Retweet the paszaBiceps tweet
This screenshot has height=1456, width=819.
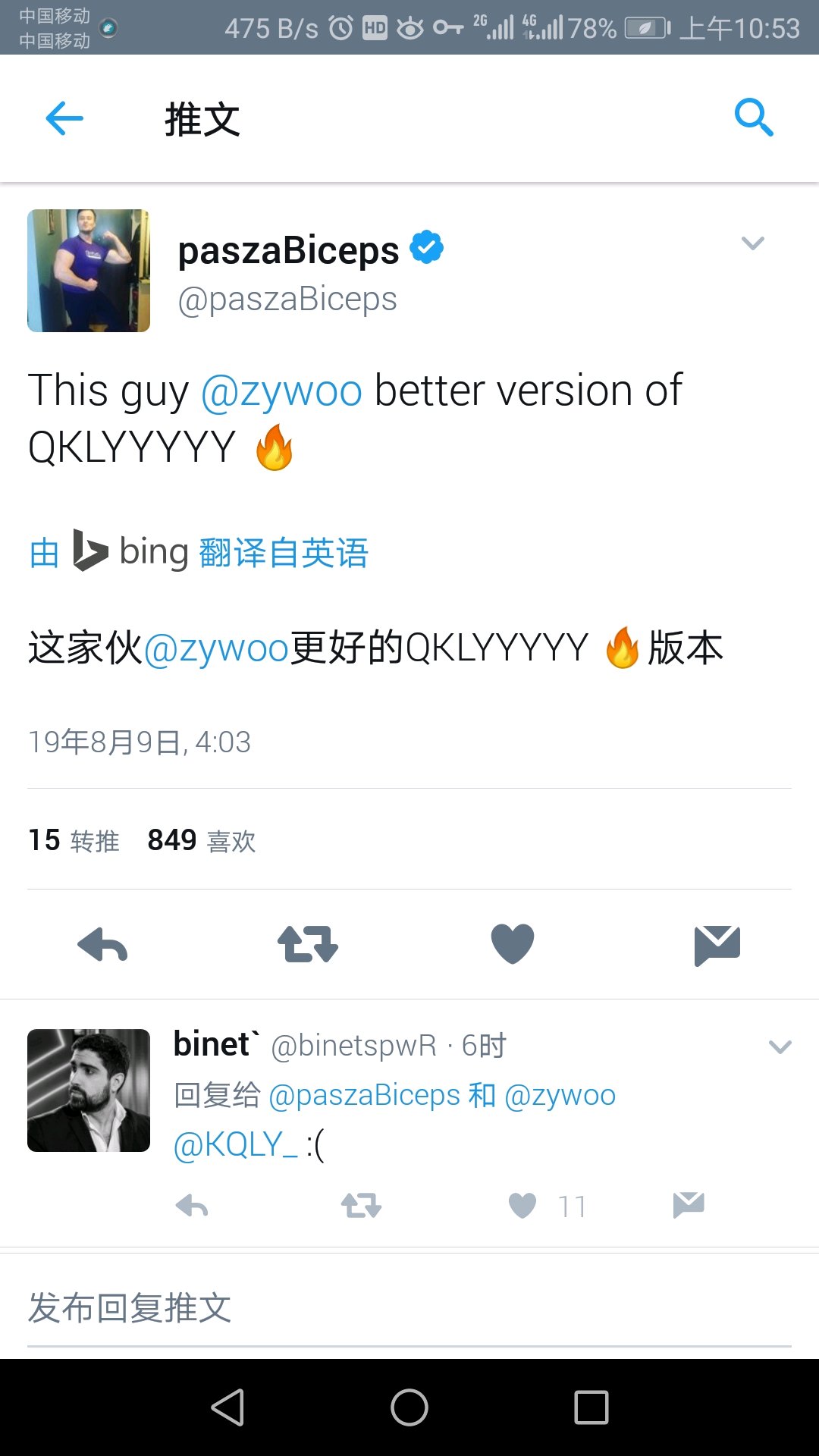click(x=307, y=944)
